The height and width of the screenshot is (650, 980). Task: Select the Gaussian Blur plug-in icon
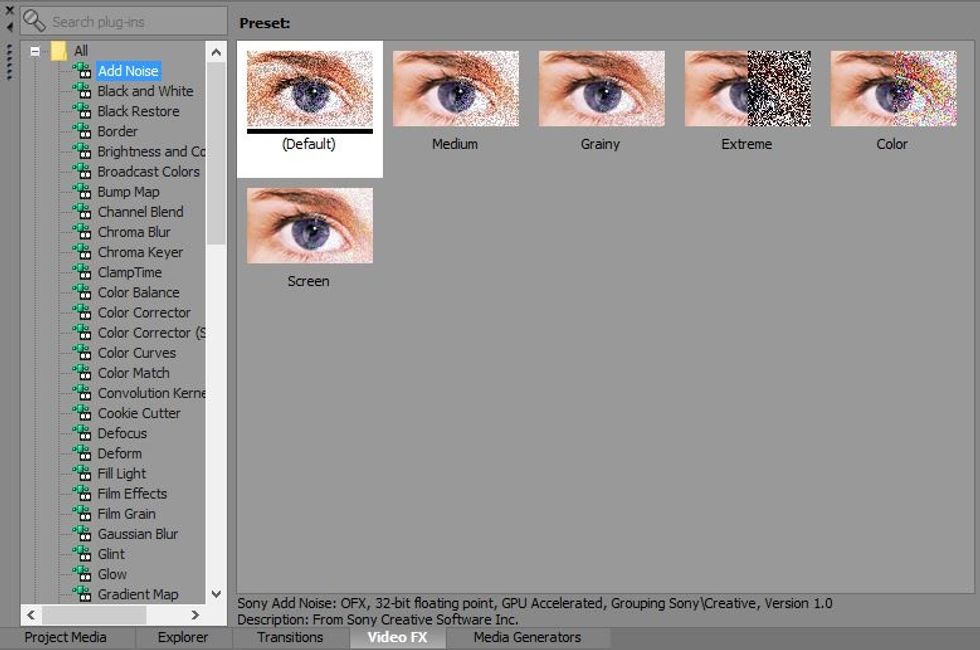click(x=83, y=534)
